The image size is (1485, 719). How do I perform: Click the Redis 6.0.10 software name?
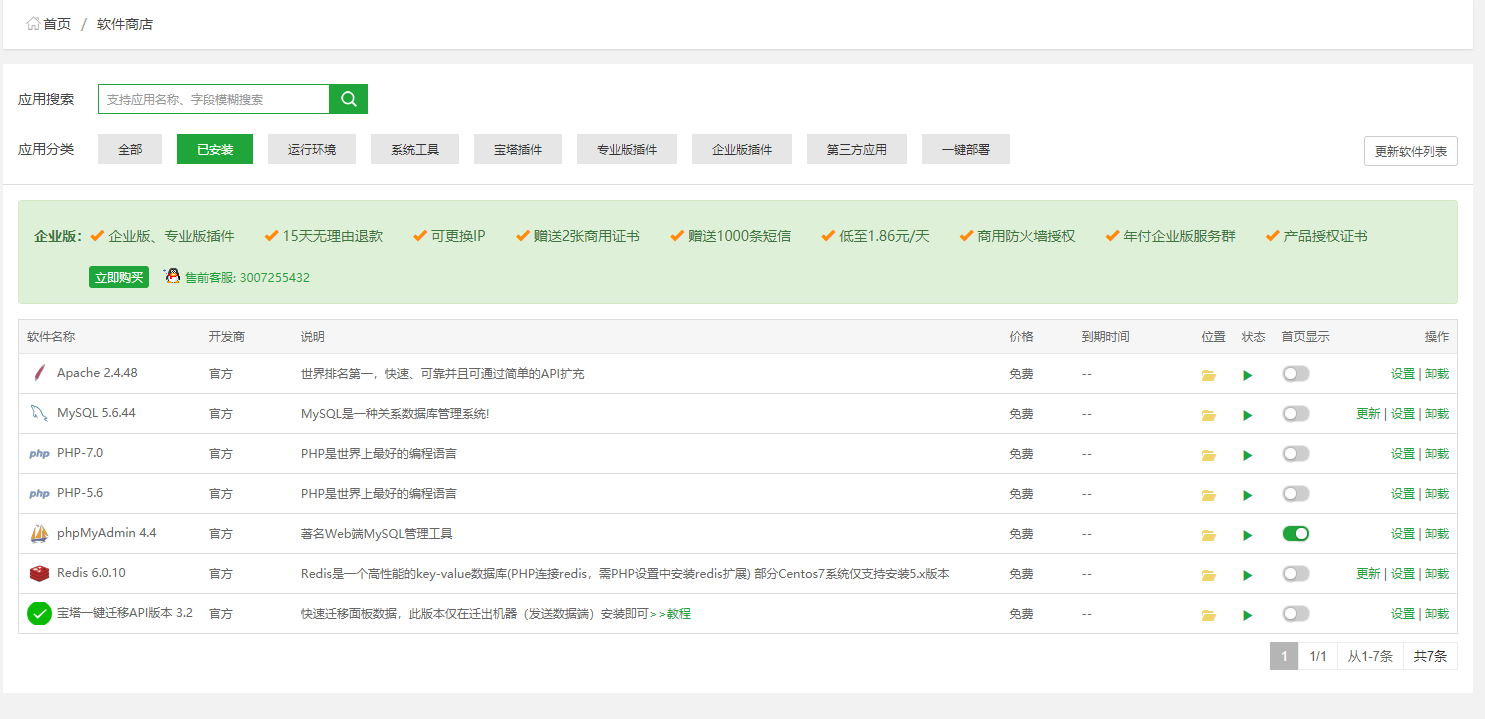91,573
